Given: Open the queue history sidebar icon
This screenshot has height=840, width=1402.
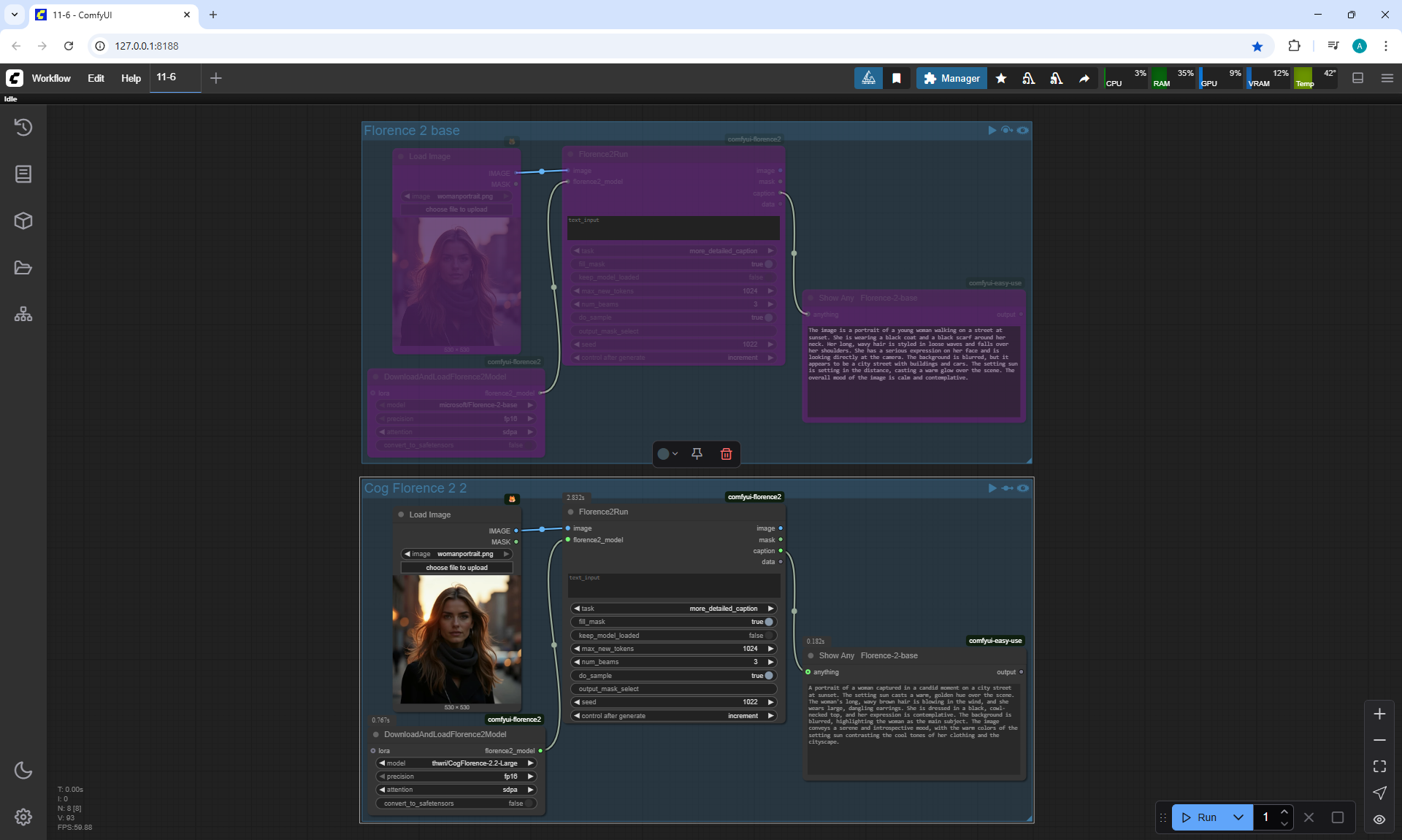Looking at the screenshot, I should click(x=23, y=127).
